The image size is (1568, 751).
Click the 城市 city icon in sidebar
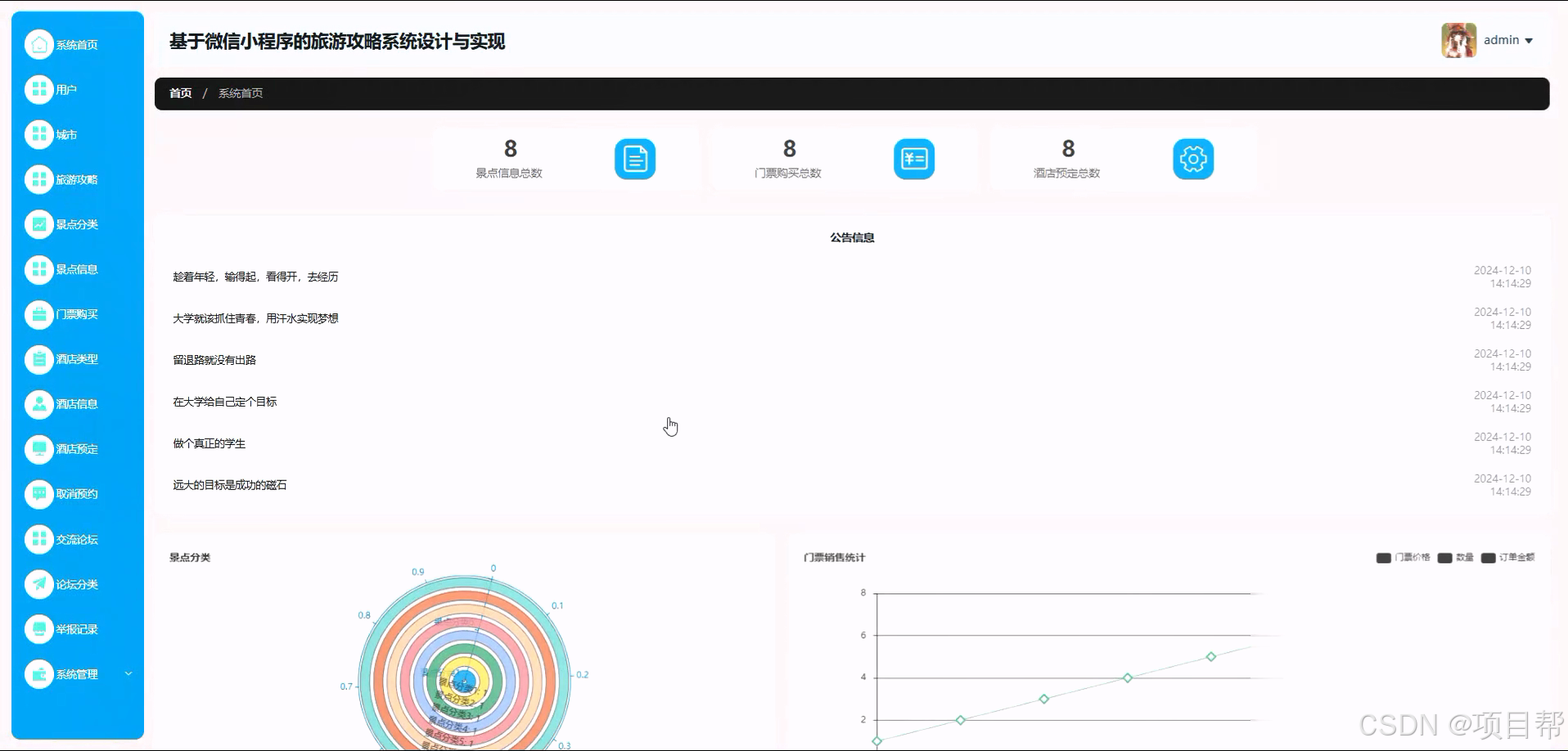[x=38, y=134]
